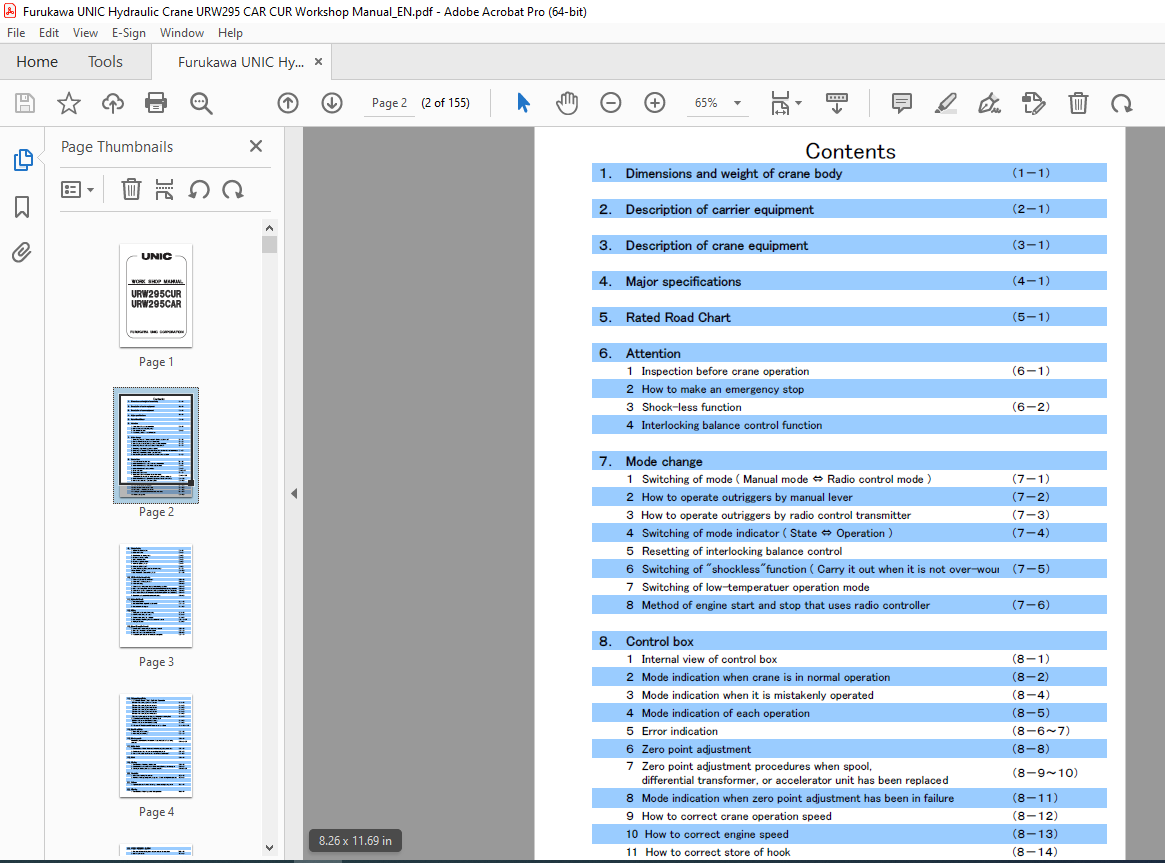Open contents entry 'Internal view of control box'

pyautogui.click(x=849, y=659)
